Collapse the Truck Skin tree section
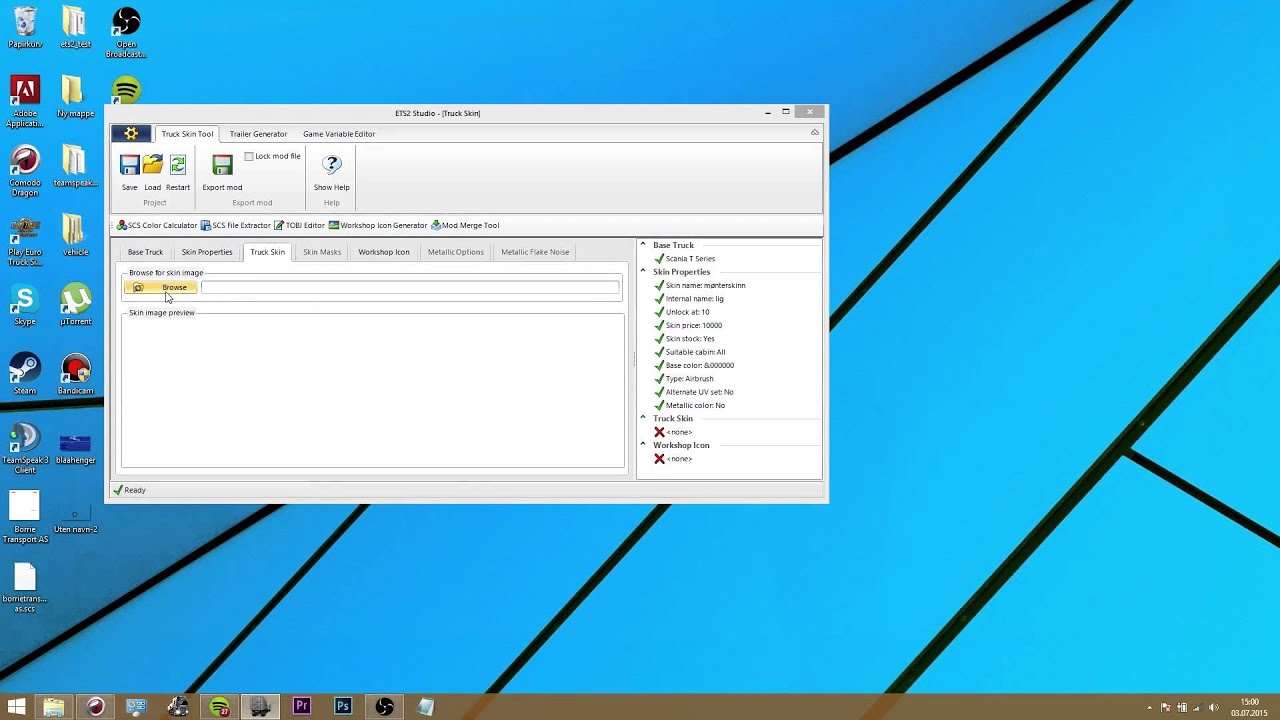 (x=643, y=418)
